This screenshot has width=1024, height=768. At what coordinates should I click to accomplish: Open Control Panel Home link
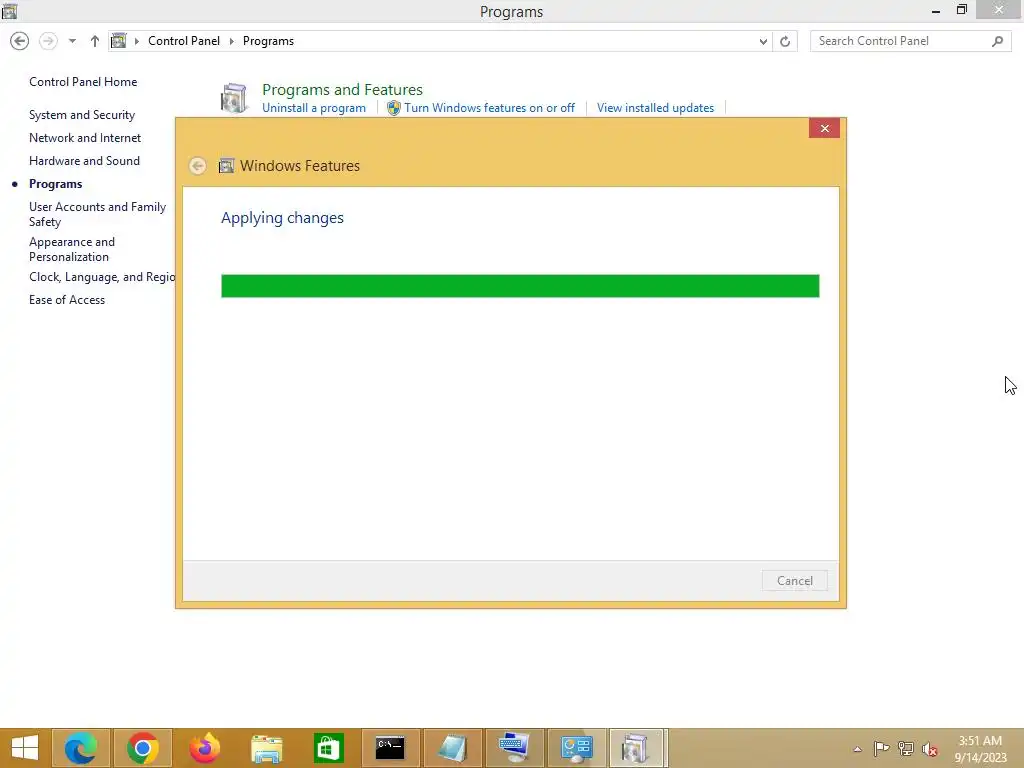(83, 82)
